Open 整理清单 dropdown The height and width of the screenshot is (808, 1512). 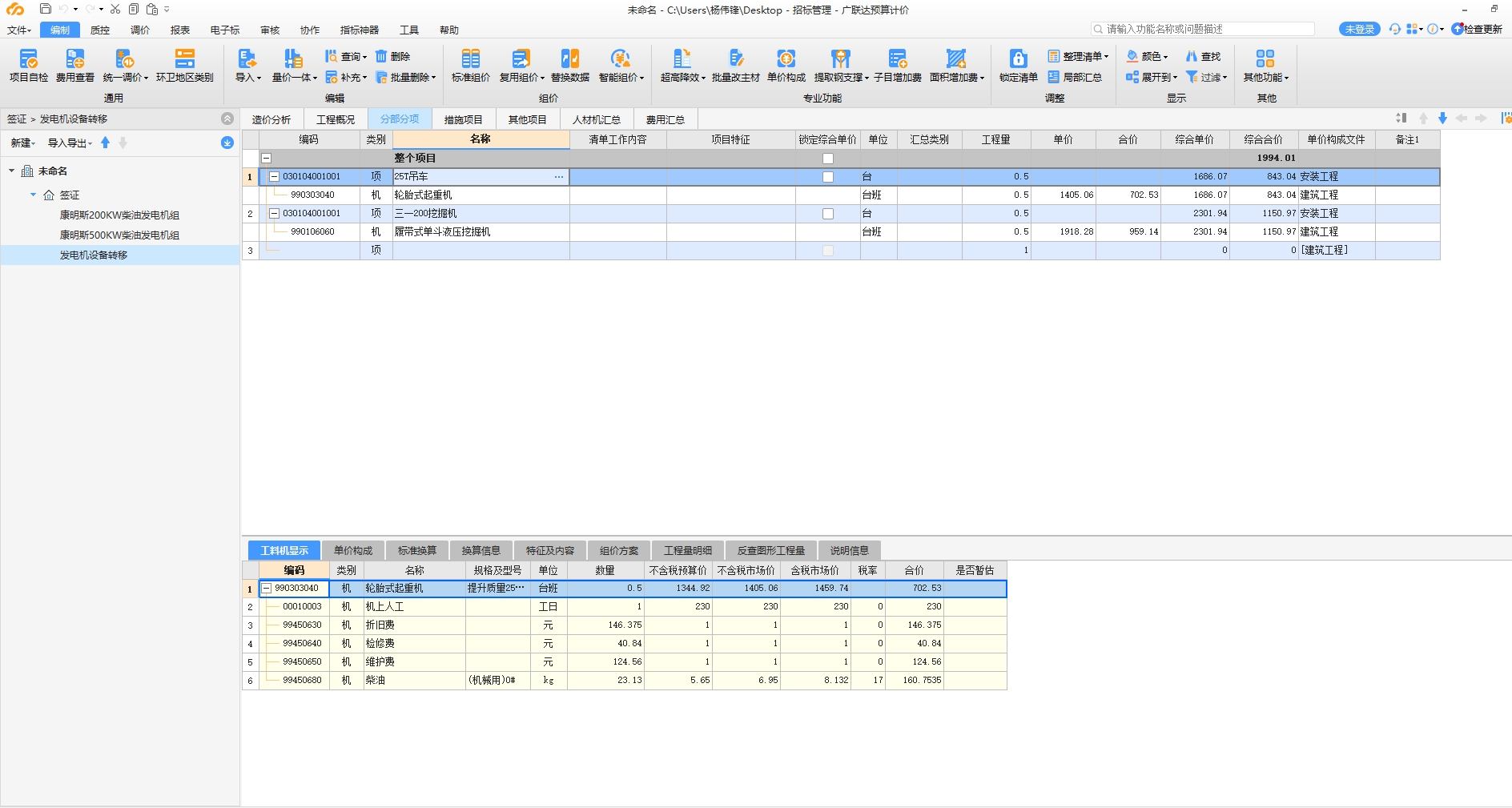1078,56
